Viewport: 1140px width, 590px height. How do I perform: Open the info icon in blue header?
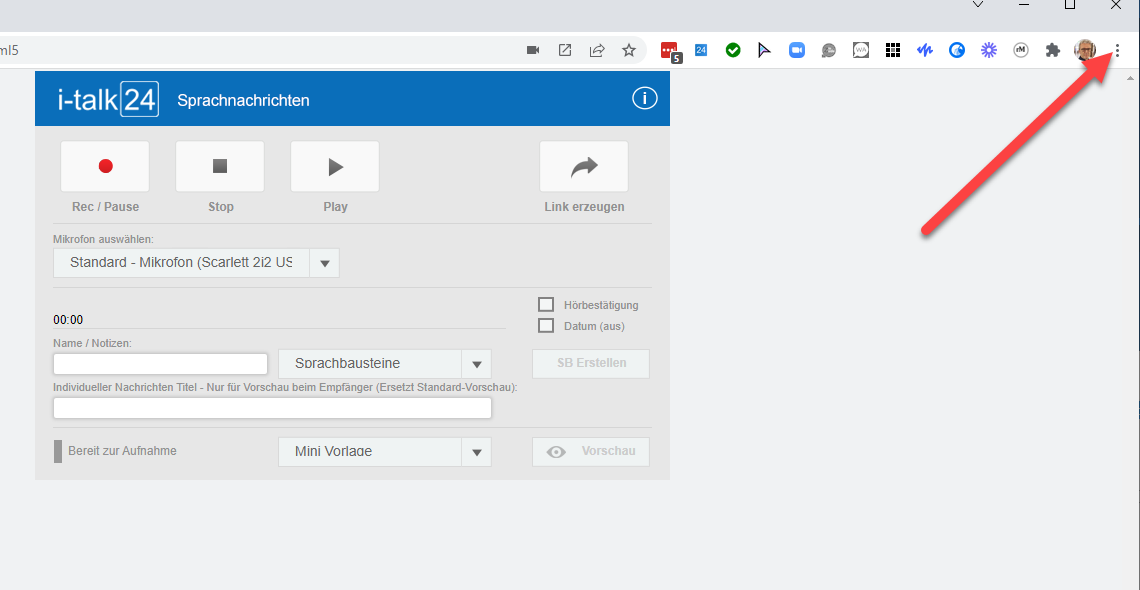[x=645, y=99]
